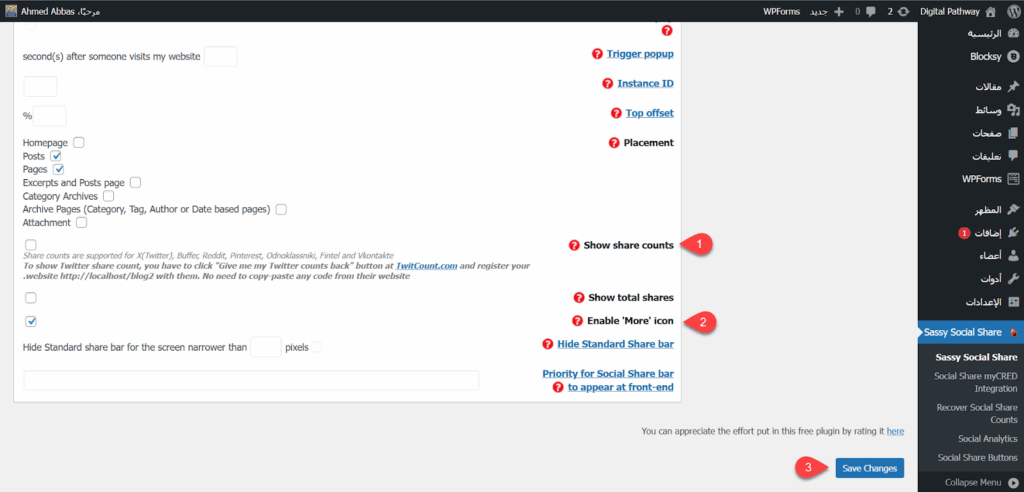Open the Trigger popup link

click(640, 54)
